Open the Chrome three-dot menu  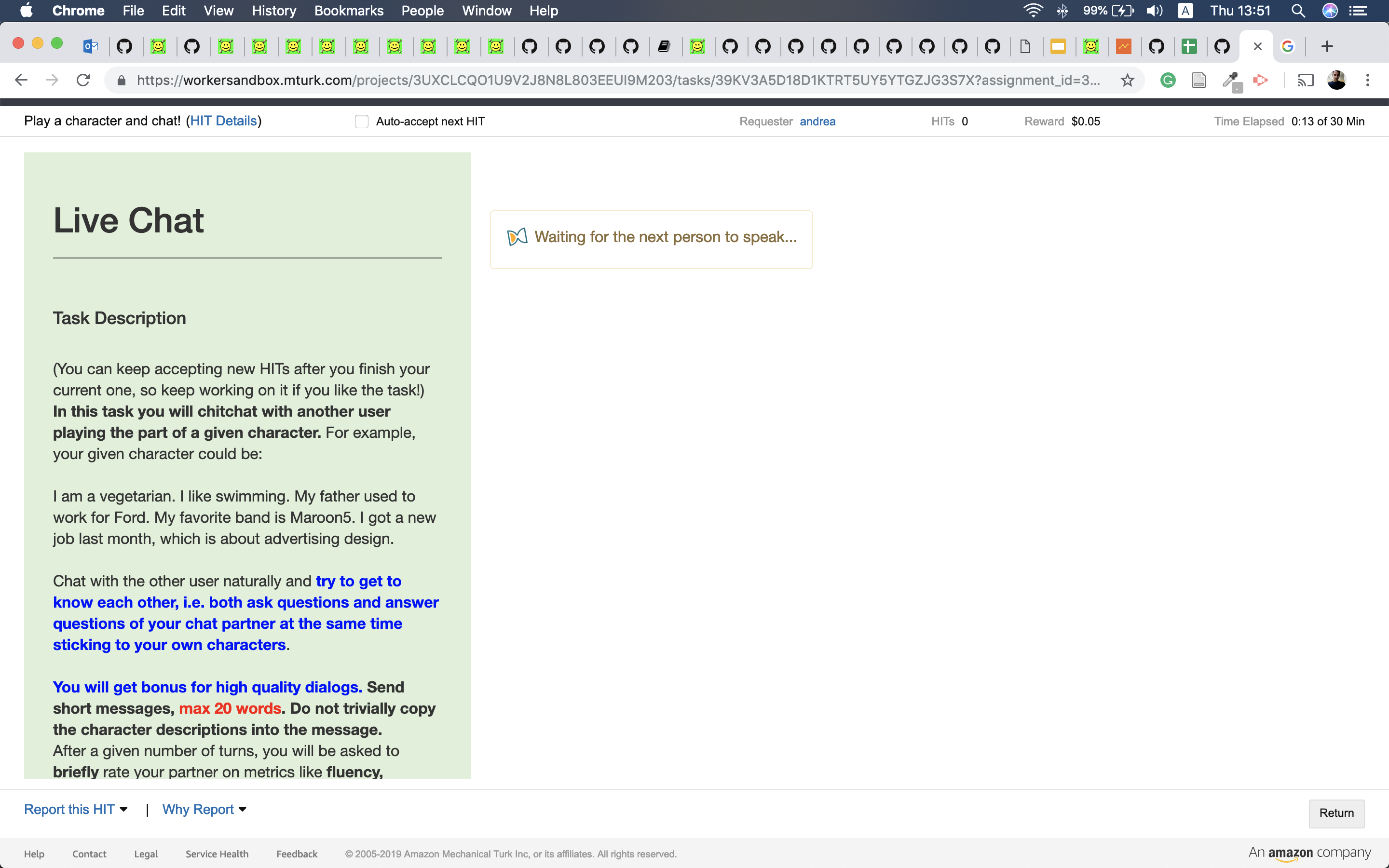[x=1369, y=81]
